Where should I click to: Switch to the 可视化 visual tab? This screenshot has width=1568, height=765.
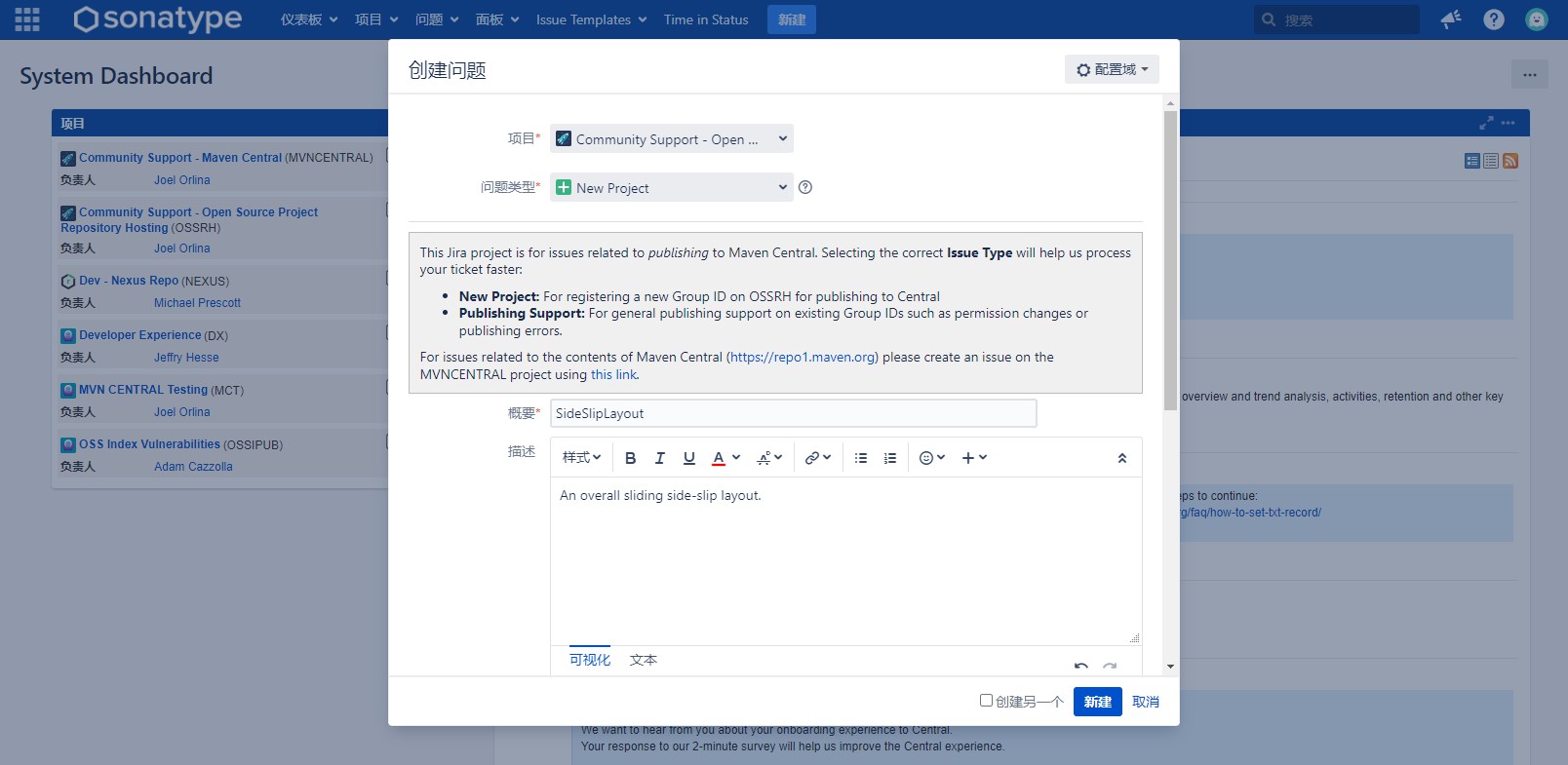[x=590, y=660]
